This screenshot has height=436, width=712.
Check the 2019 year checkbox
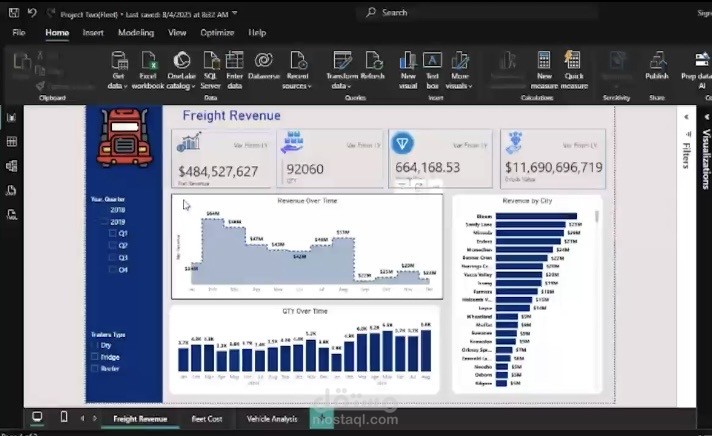pos(104,222)
